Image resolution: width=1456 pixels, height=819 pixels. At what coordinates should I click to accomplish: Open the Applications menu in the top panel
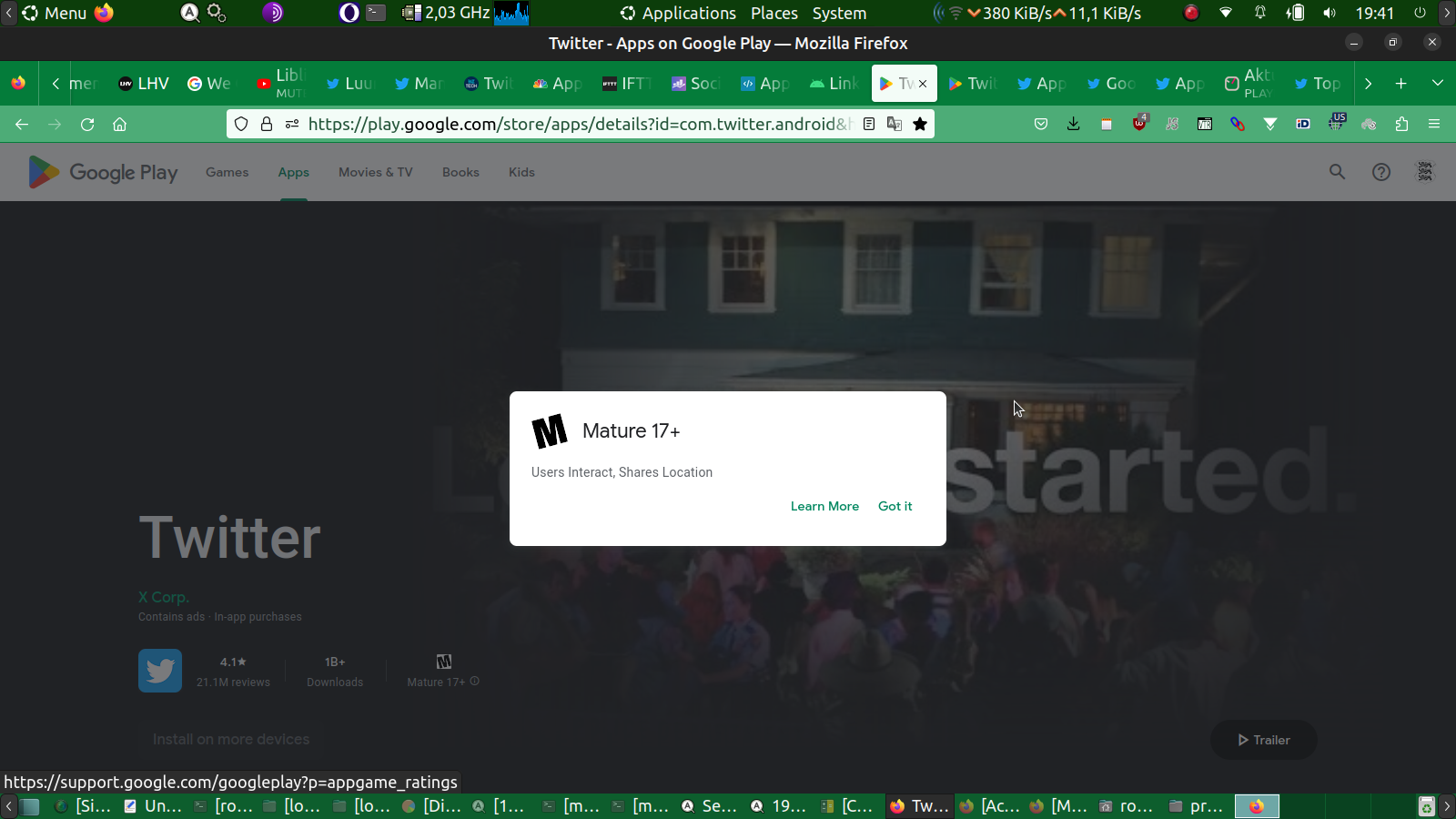[x=678, y=13]
